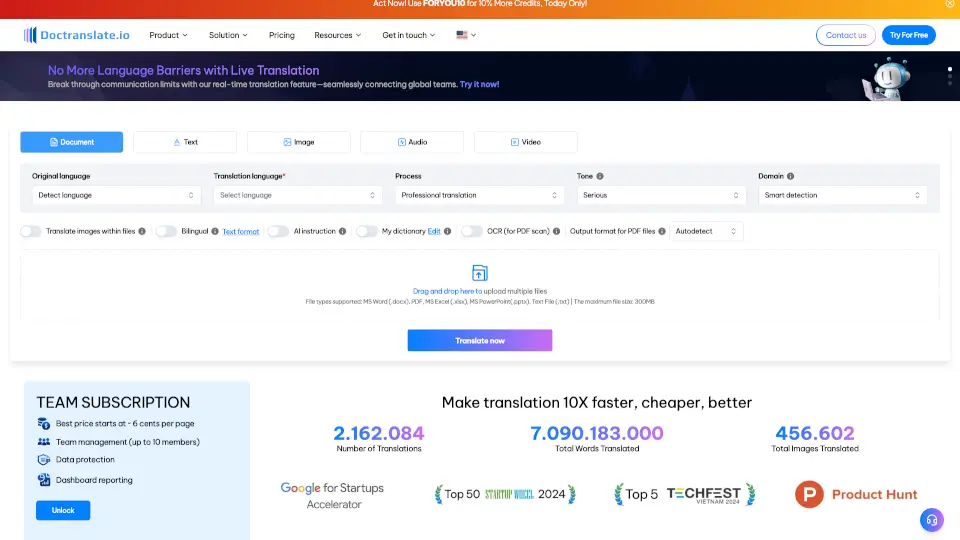The width and height of the screenshot is (960, 540).
Task: Click the first banner carousel dot
Action: pyautogui.click(x=950, y=69)
